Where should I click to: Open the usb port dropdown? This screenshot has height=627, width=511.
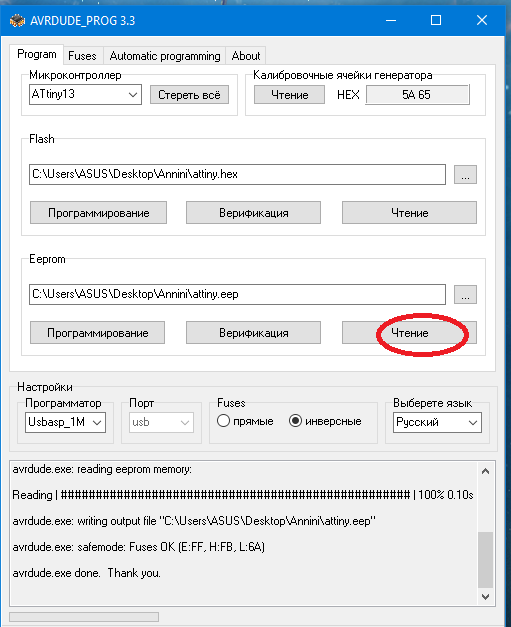tap(161, 422)
